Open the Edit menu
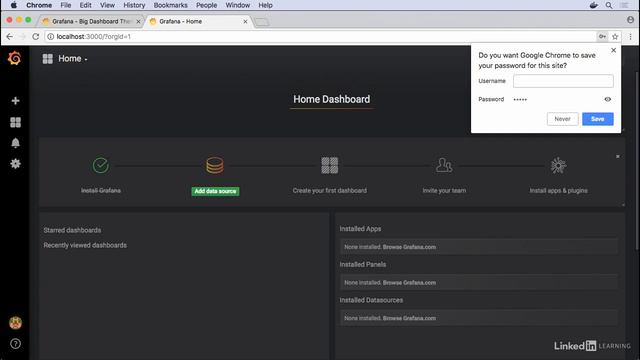The image size is (640, 360). 85,5
